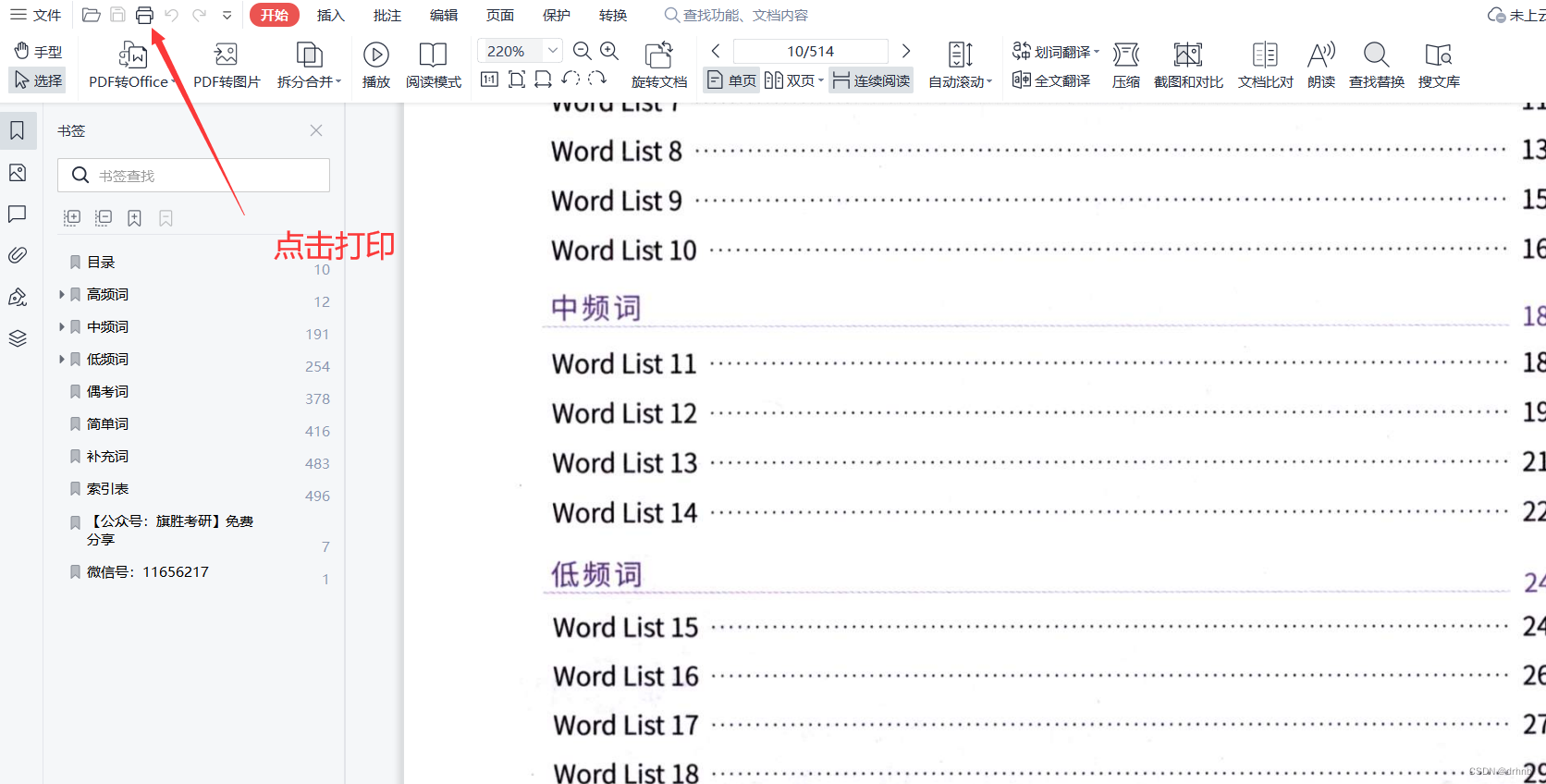Click the zoom in magnifier icon
Screen dimensions: 1546x784
coord(609,51)
